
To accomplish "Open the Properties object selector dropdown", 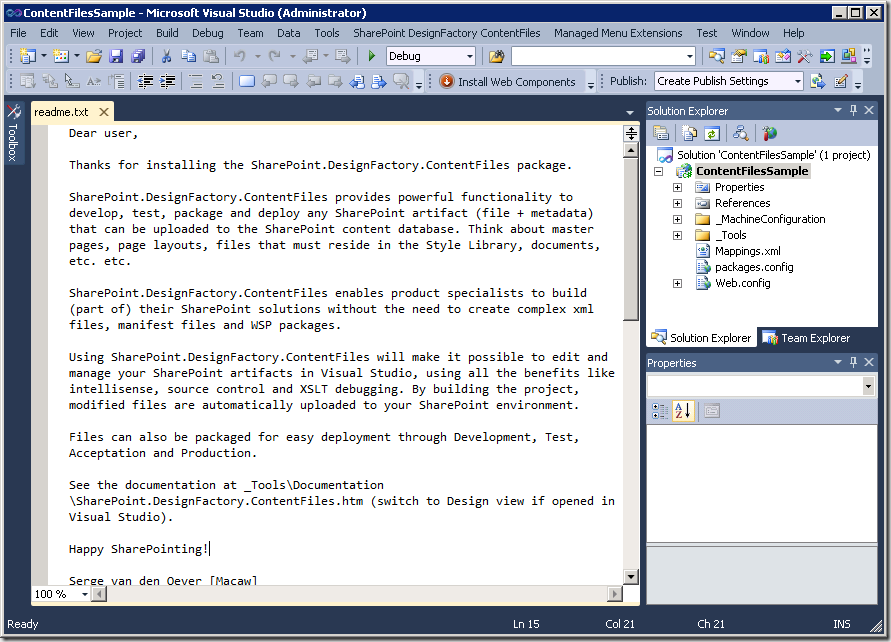I will 868,386.
